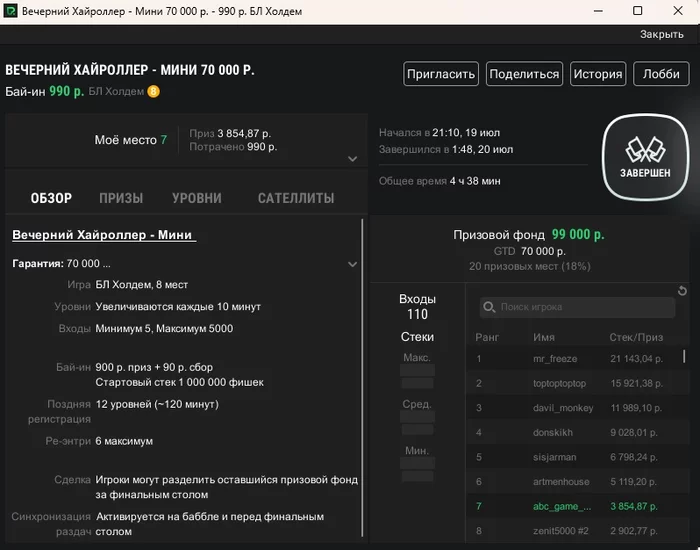
Task: Click the magnifier search icon
Action: tap(489, 307)
